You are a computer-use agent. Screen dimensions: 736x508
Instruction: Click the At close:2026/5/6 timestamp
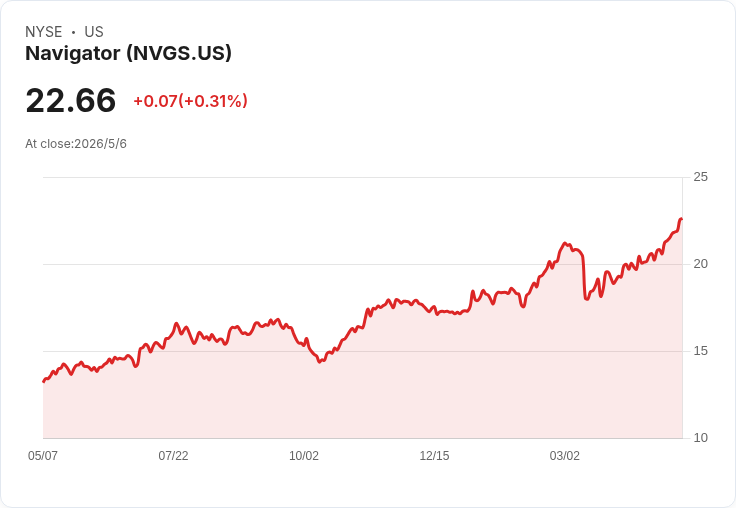point(76,144)
